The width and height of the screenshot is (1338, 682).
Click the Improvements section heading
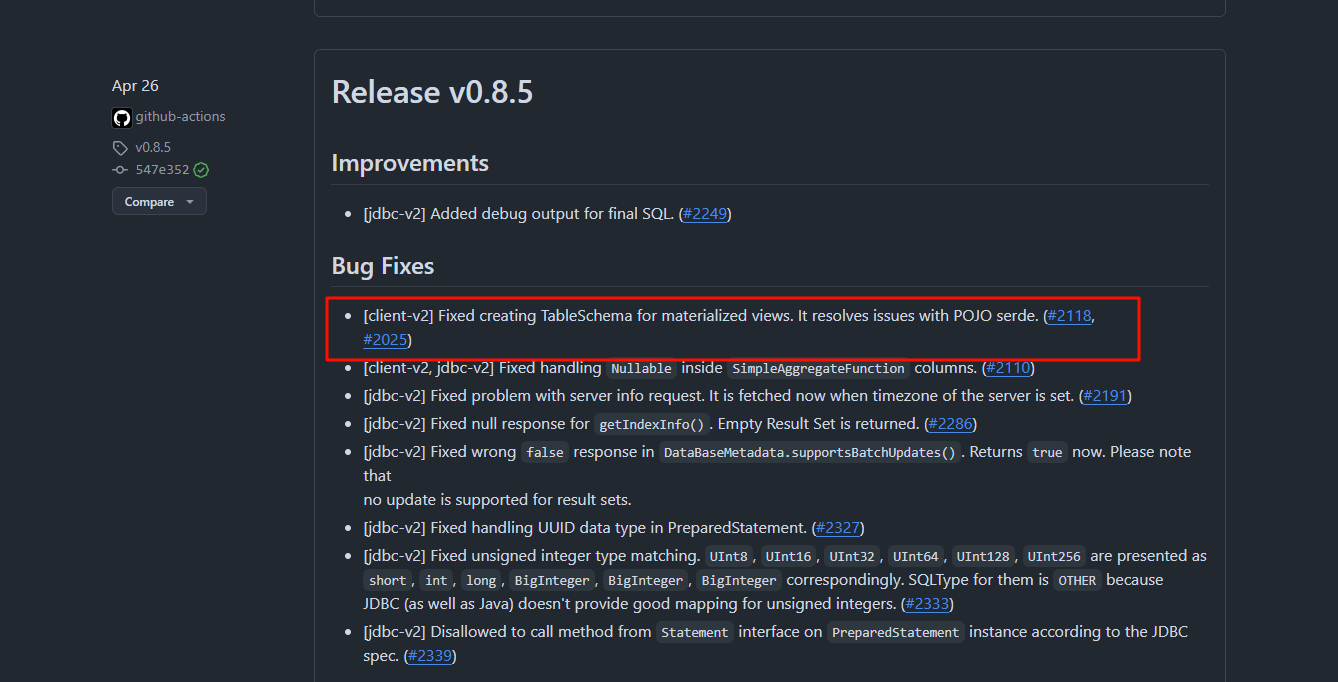[410, 163]
